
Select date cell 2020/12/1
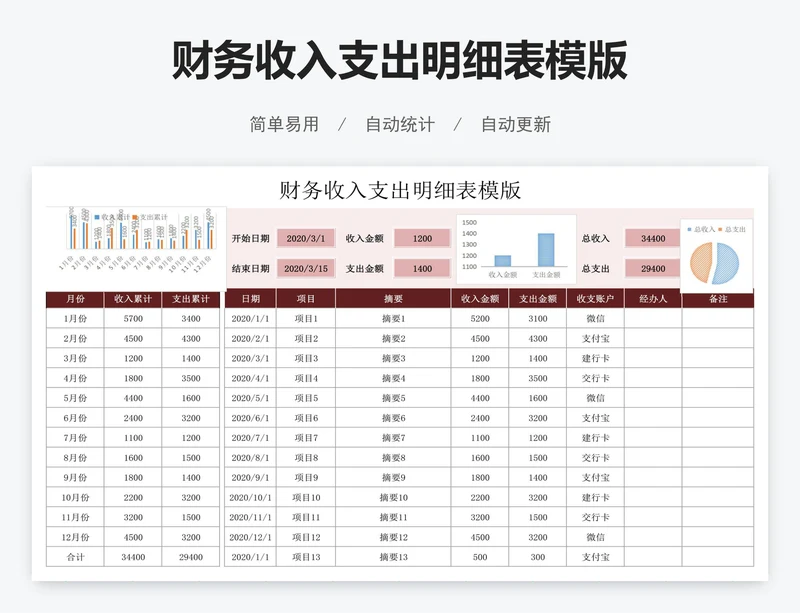click(251, 537)
